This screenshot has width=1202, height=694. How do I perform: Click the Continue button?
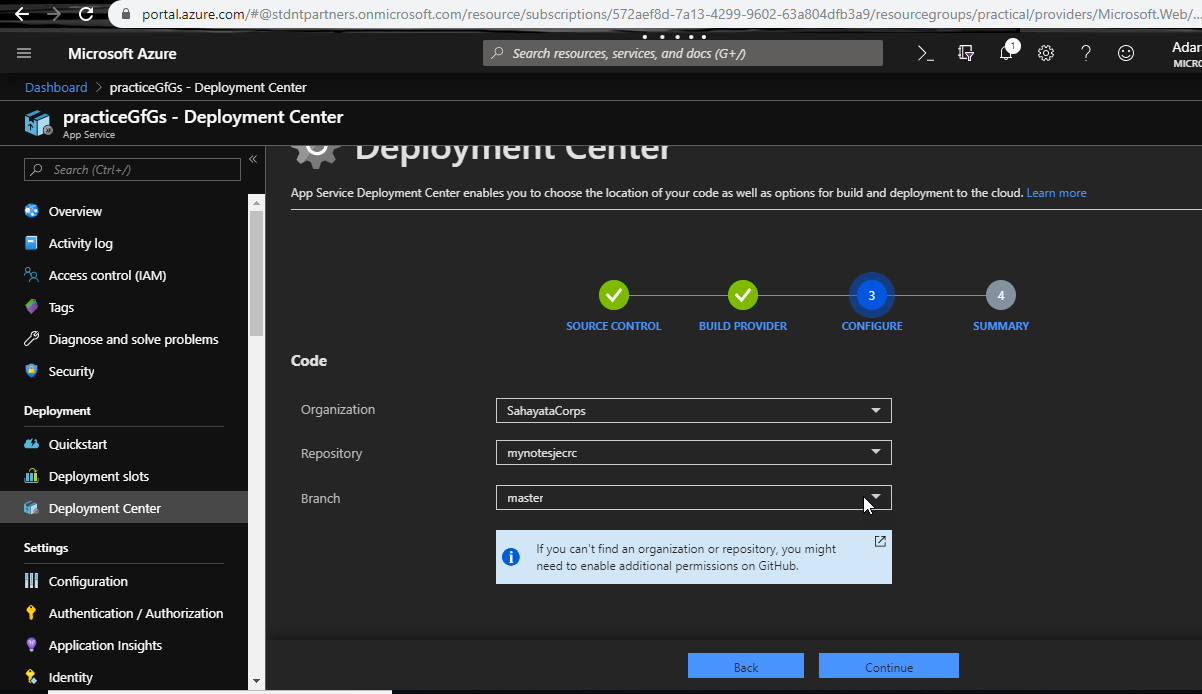point(889,666)
